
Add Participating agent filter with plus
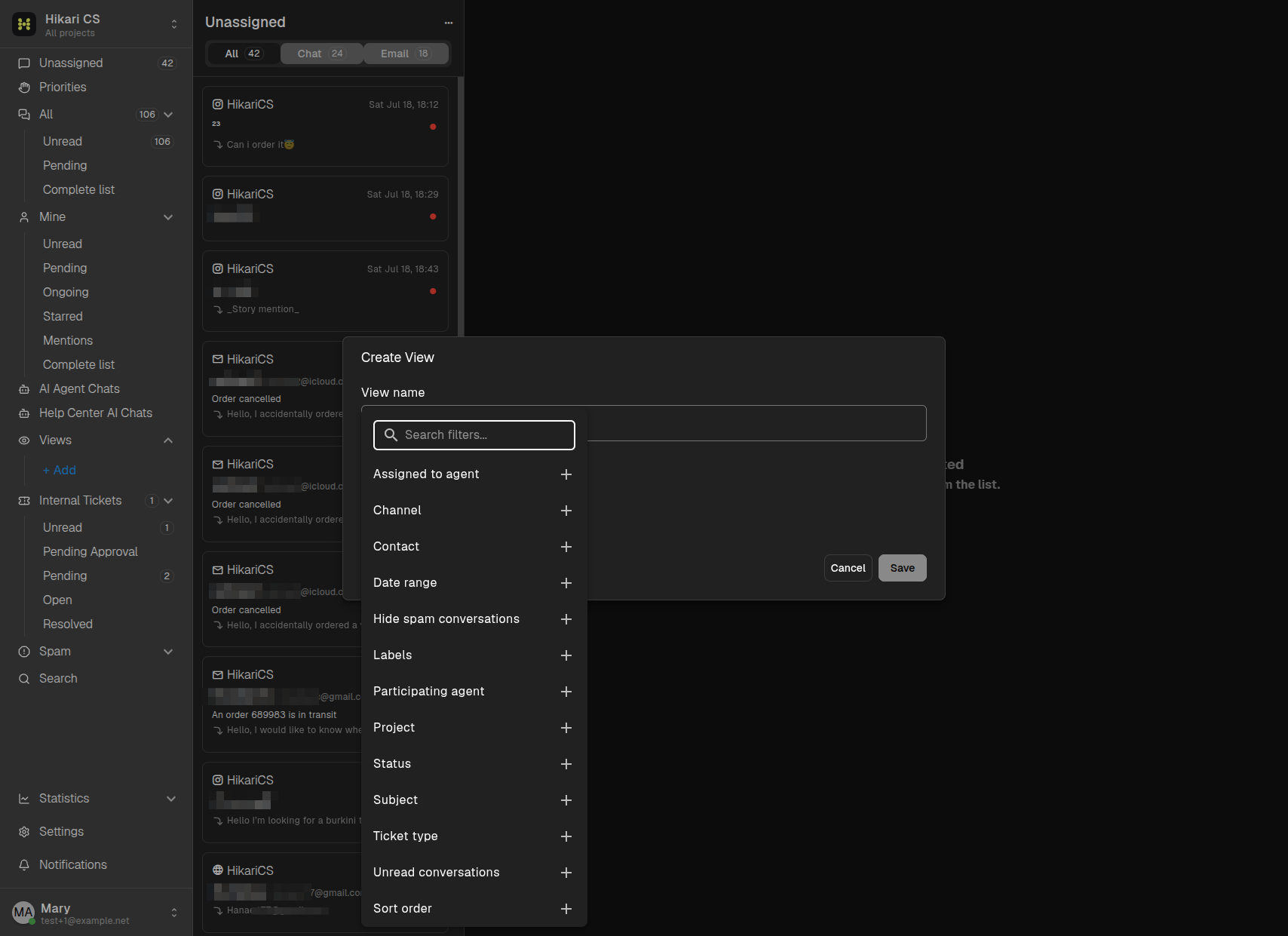(566, 692)
